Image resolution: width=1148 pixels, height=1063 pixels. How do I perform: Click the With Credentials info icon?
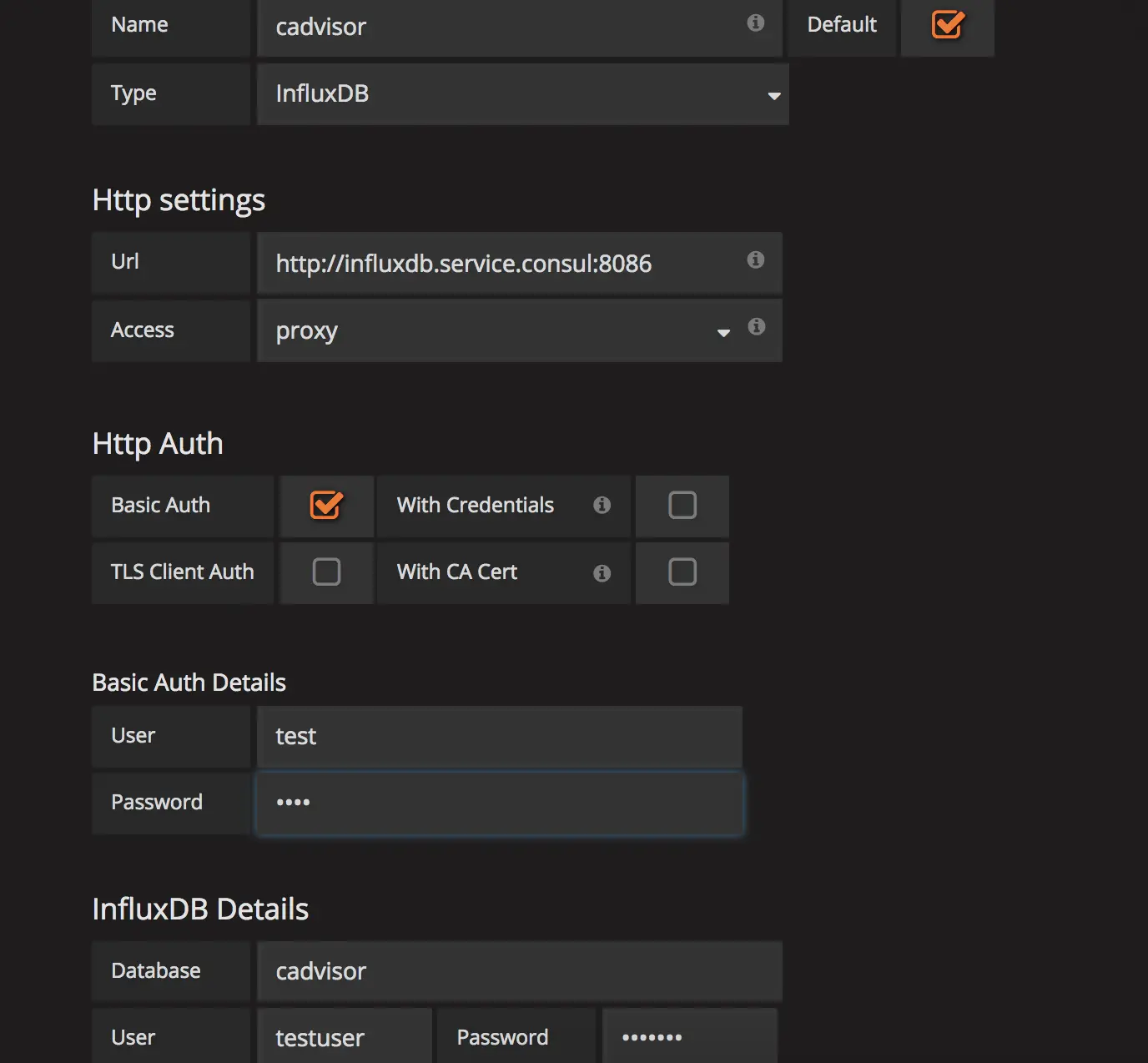[x=602, y=506]
